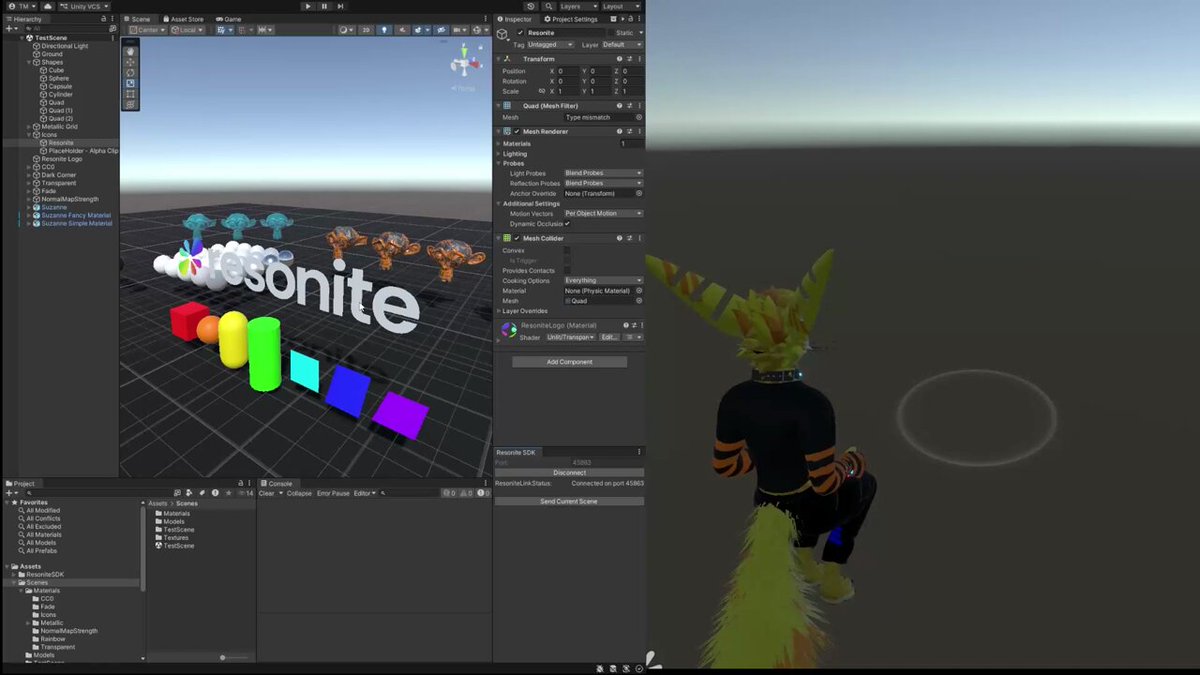Open the Cooking Options dropdown

[603, 281]
